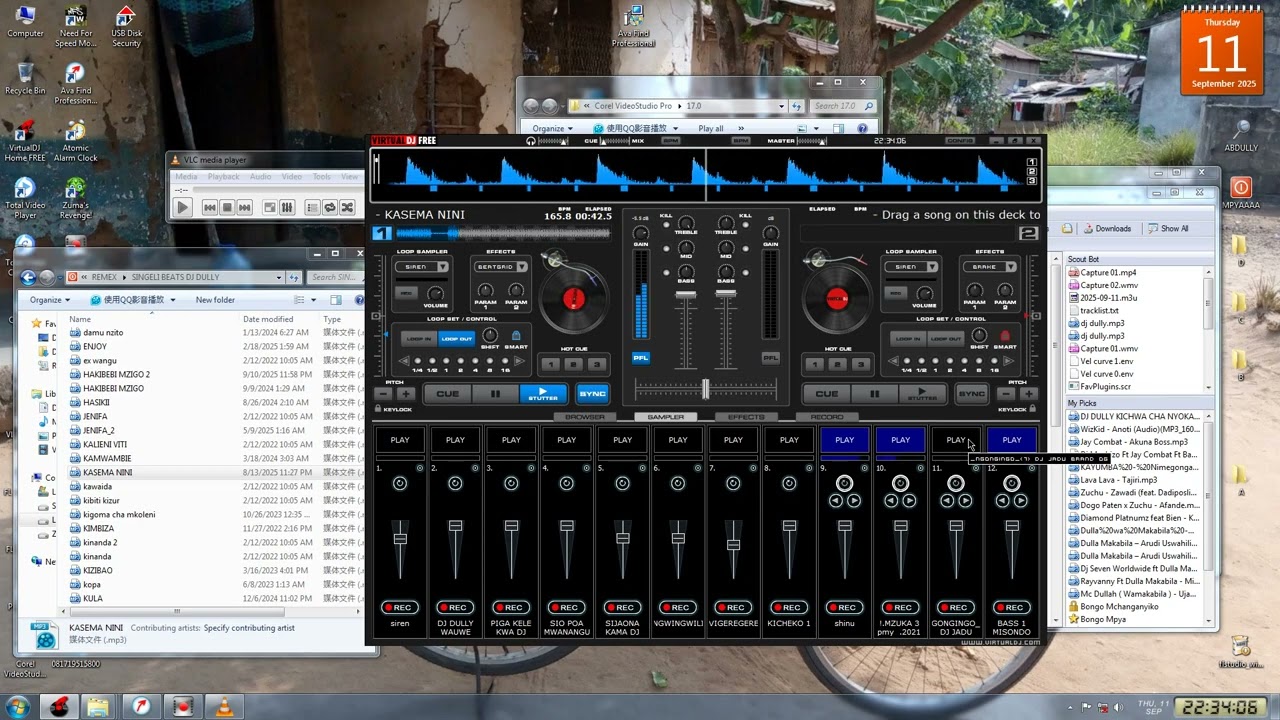Screen dimensions: 1280x720
Task: Toggle deck 1 LOOP IN
Action: click(x=418, y=339)
